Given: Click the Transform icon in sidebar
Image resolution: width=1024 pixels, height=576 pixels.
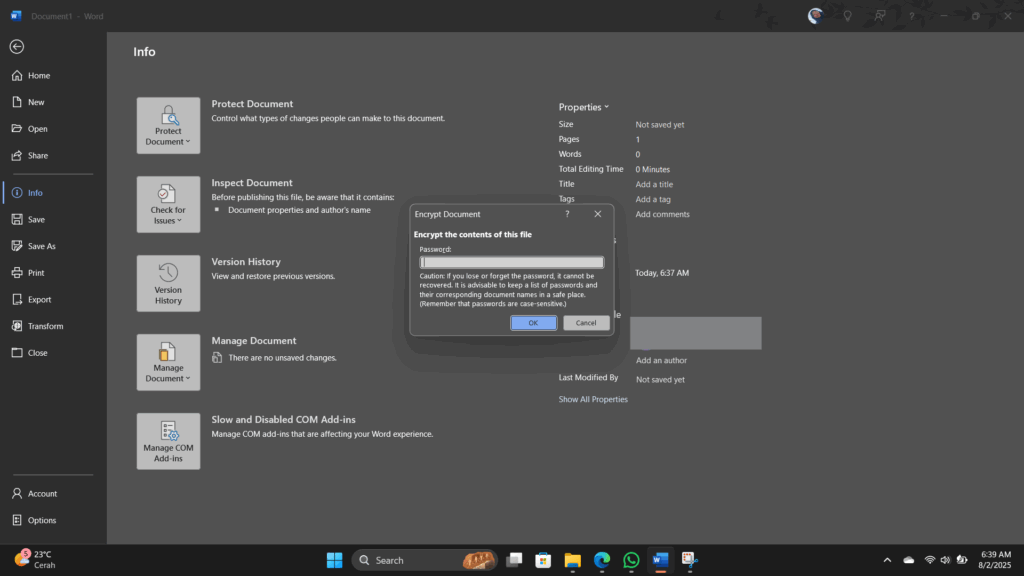Looking at the screenshot, I should tap(17, 327).
